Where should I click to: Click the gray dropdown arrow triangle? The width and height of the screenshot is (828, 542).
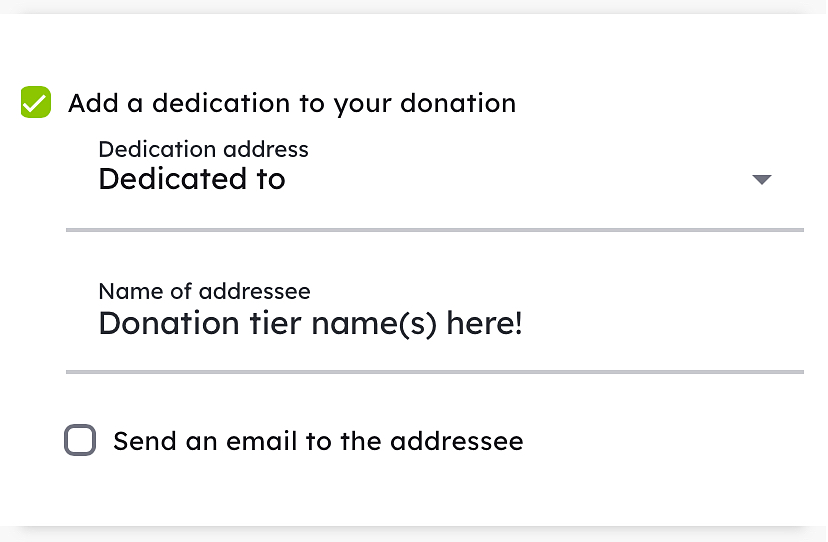pyautogui.click(x=762, y=180)
